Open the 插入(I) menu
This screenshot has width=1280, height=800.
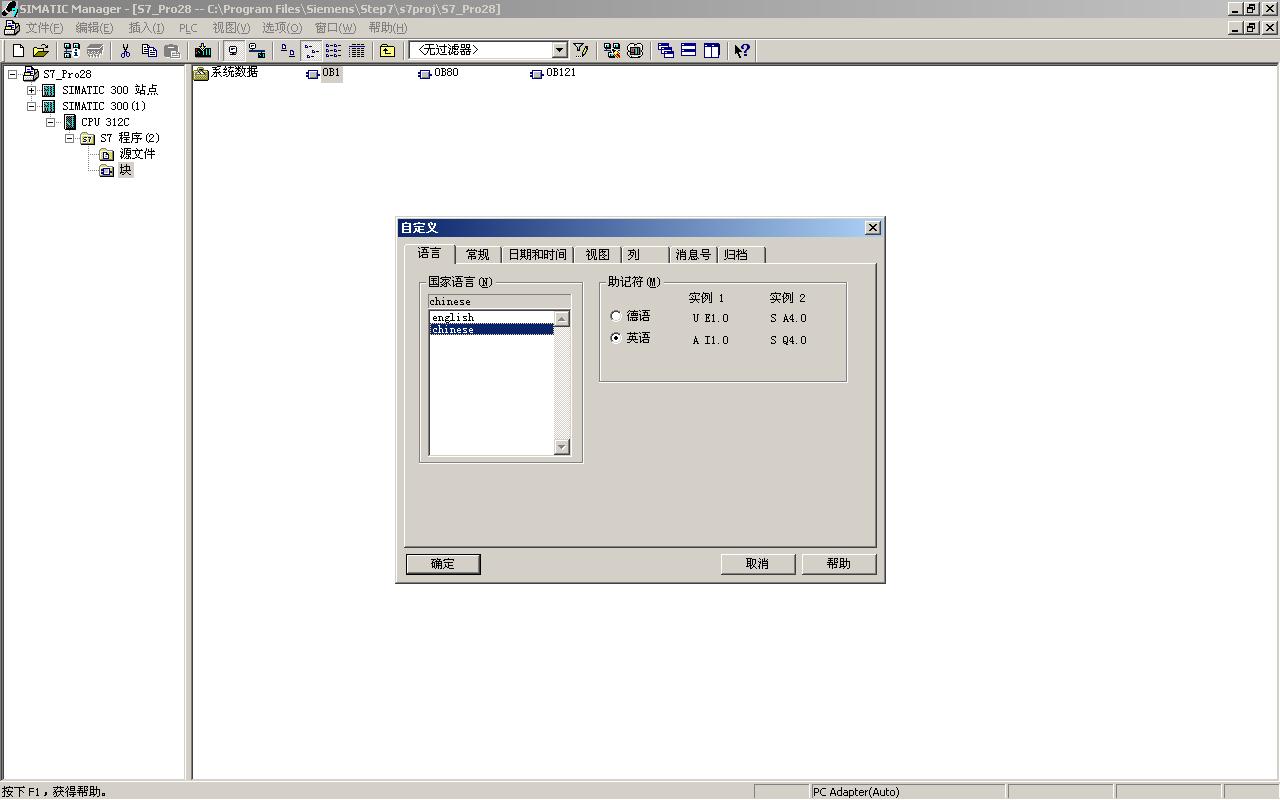146,28
